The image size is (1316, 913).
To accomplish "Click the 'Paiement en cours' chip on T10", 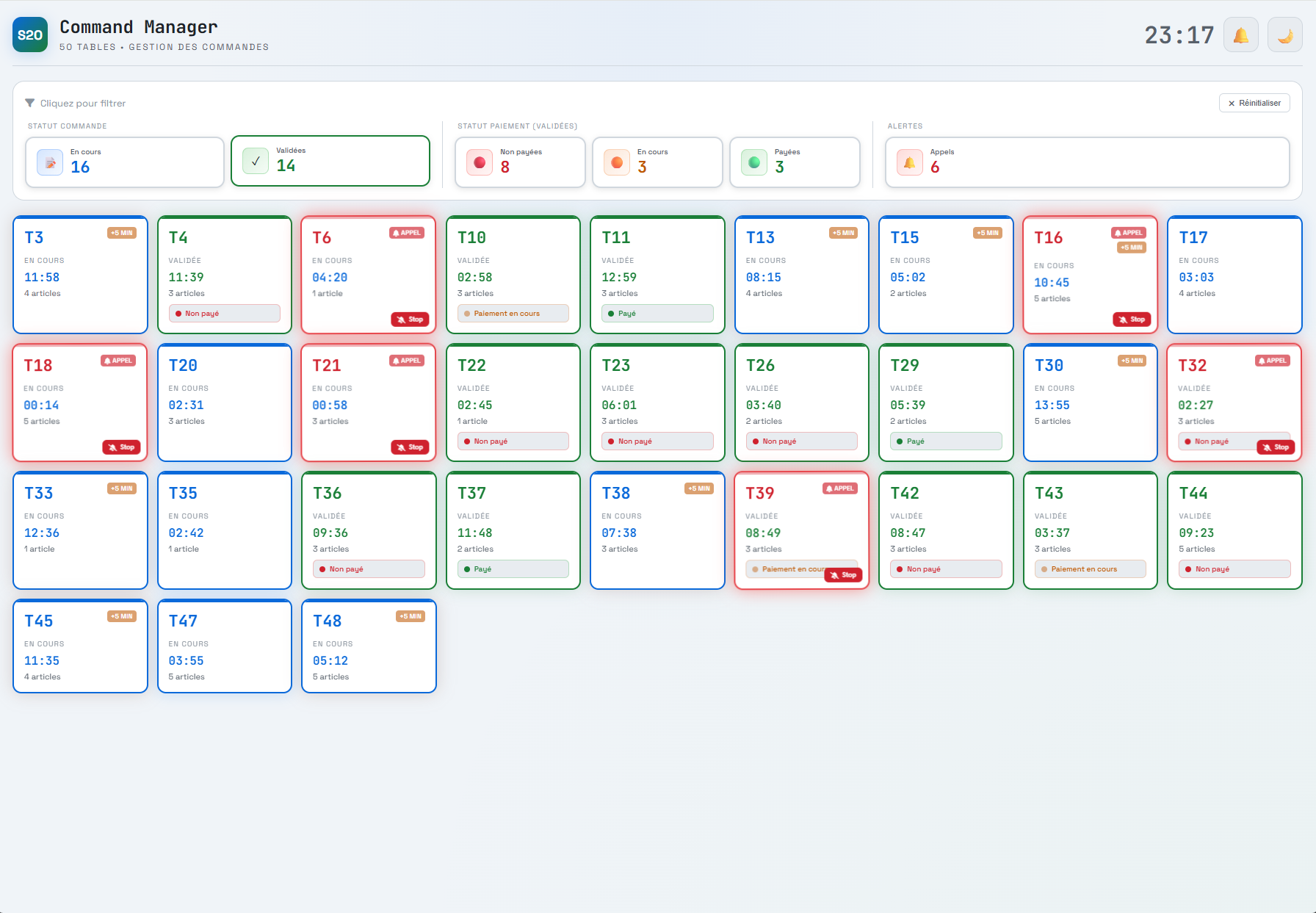I will click(513, 313).
